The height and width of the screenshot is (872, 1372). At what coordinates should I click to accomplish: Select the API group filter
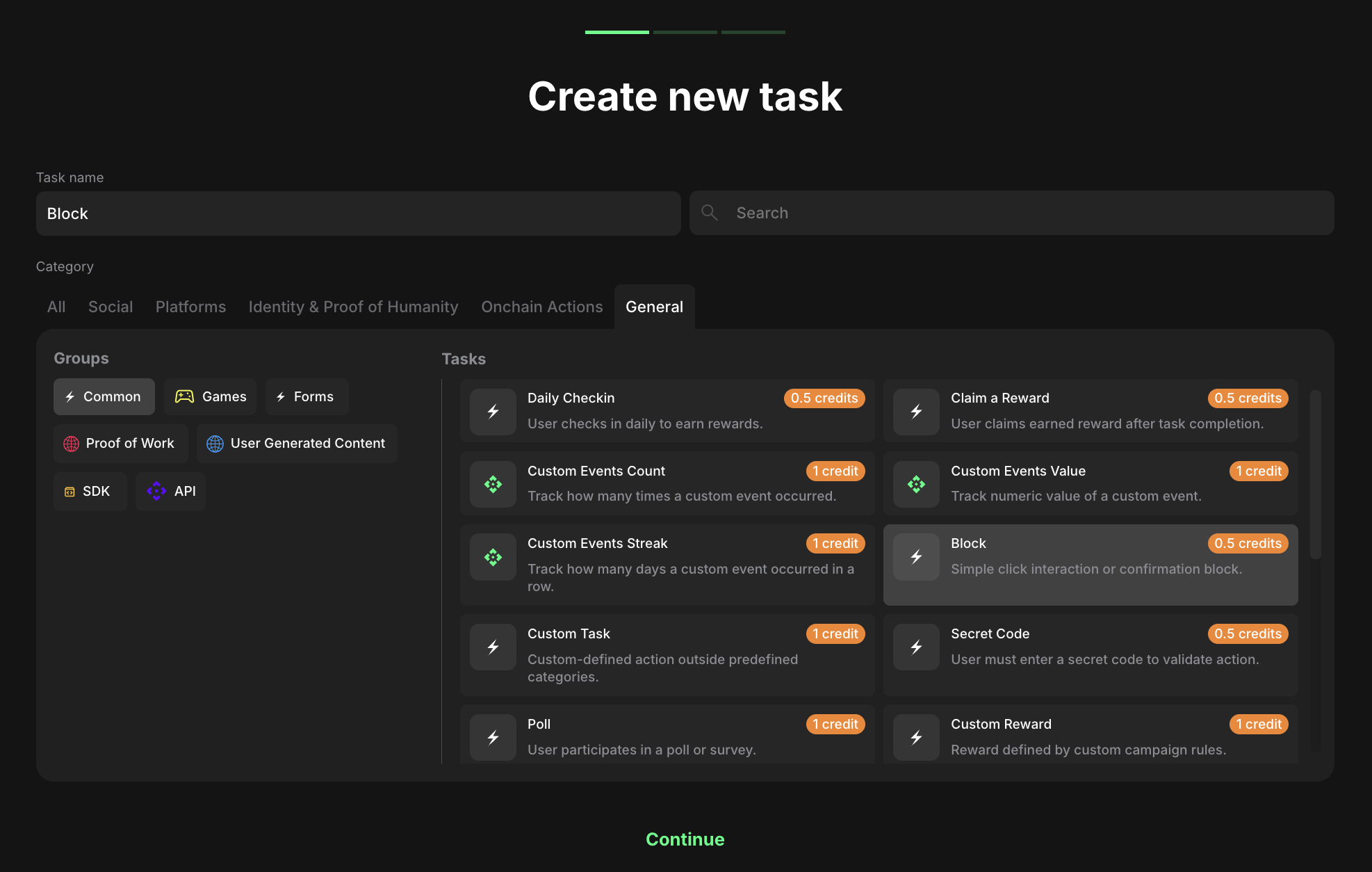pos(170,491)
